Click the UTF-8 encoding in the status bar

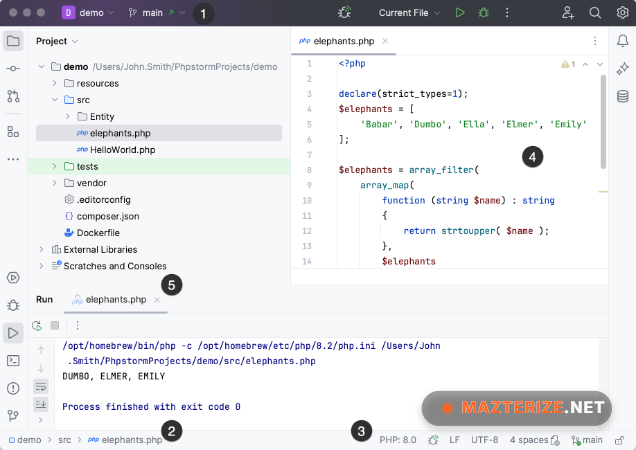click(485, 440)
